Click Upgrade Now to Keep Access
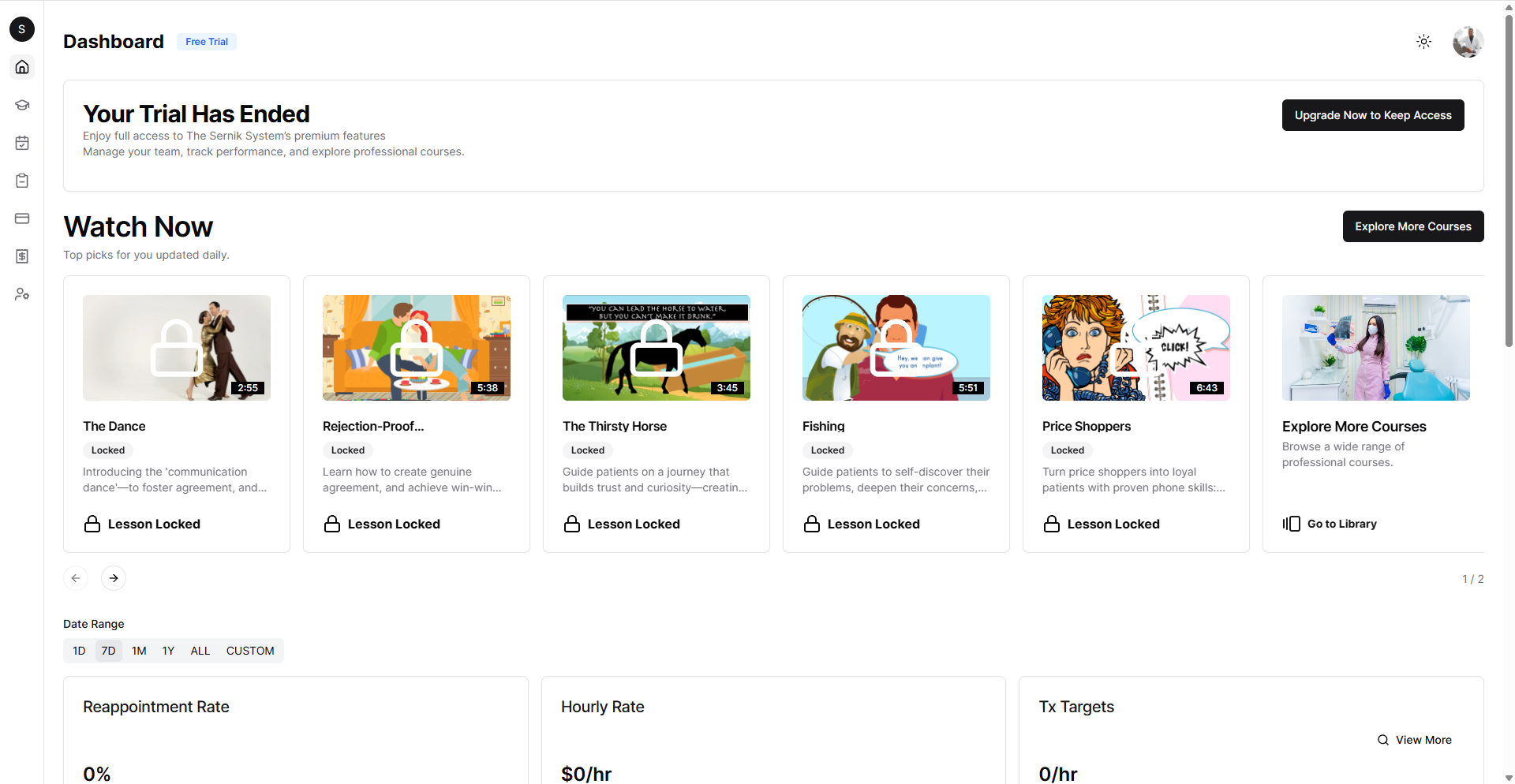 [x=1373, y=115]
